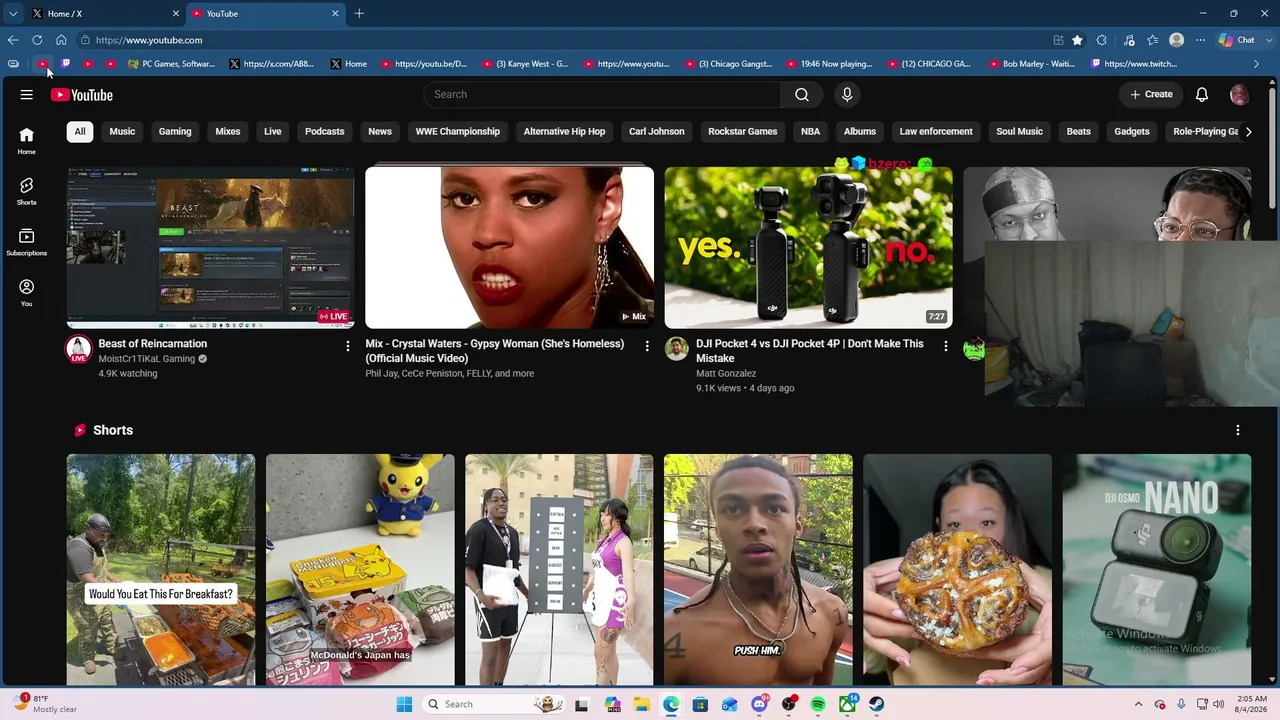Select the WWE Championship chip
1280x720 pixels.
tap(458, 131)
